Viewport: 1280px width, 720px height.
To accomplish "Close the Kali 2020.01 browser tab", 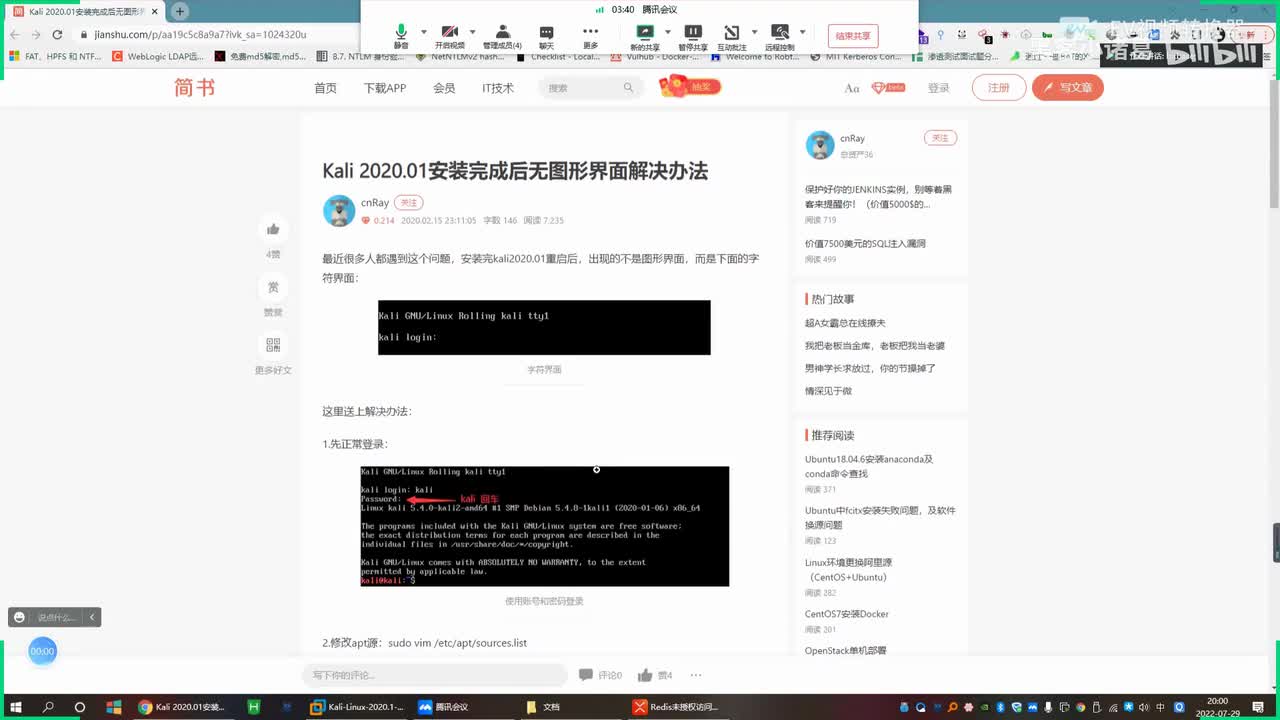I will pos(155,12).
